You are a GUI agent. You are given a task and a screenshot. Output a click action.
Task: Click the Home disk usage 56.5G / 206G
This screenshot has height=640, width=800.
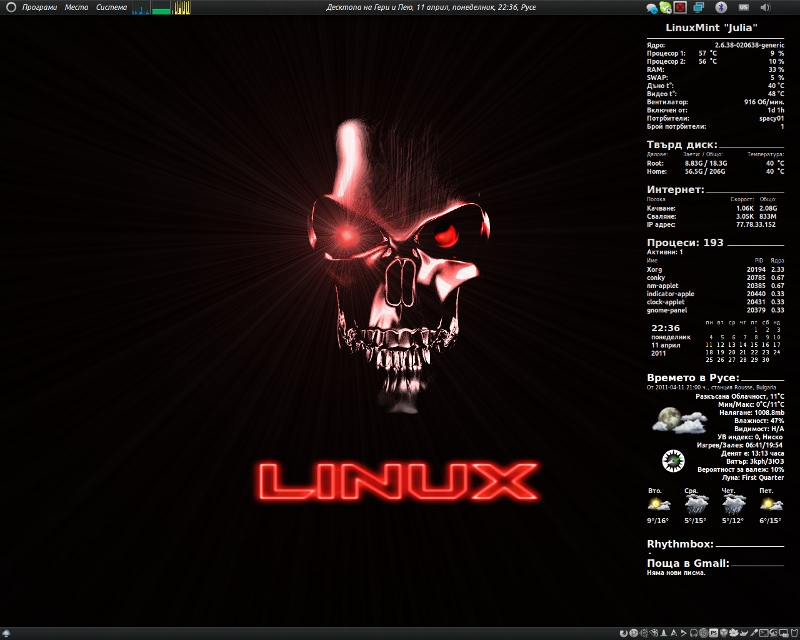pos(705,171)
